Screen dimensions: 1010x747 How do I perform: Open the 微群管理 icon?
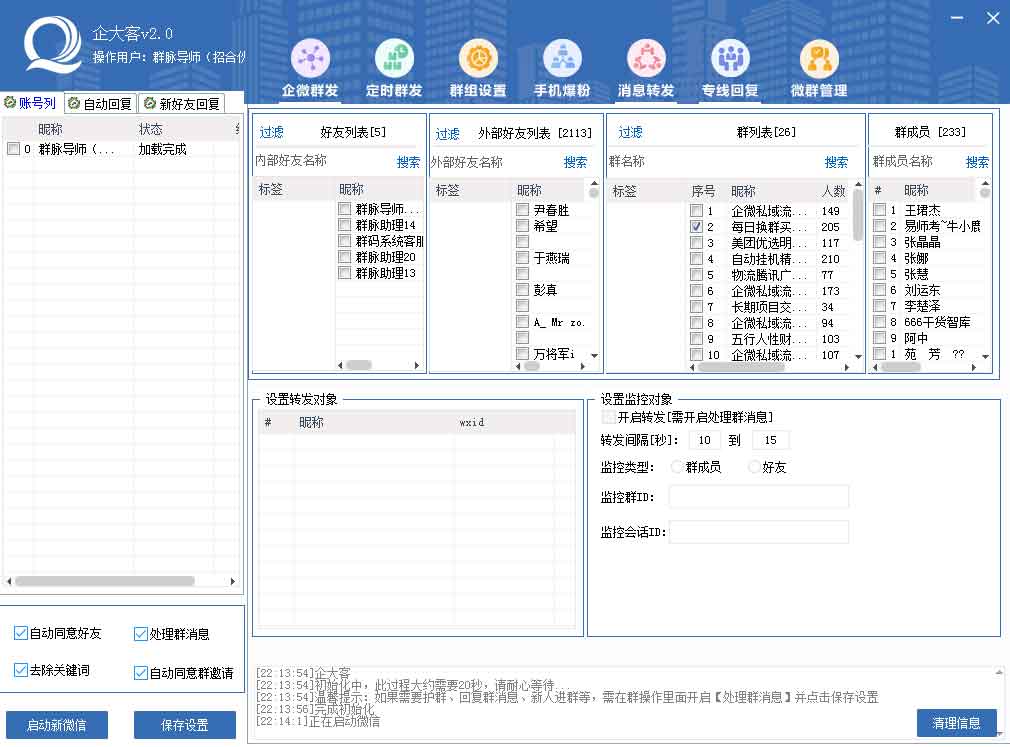point(818,60)
